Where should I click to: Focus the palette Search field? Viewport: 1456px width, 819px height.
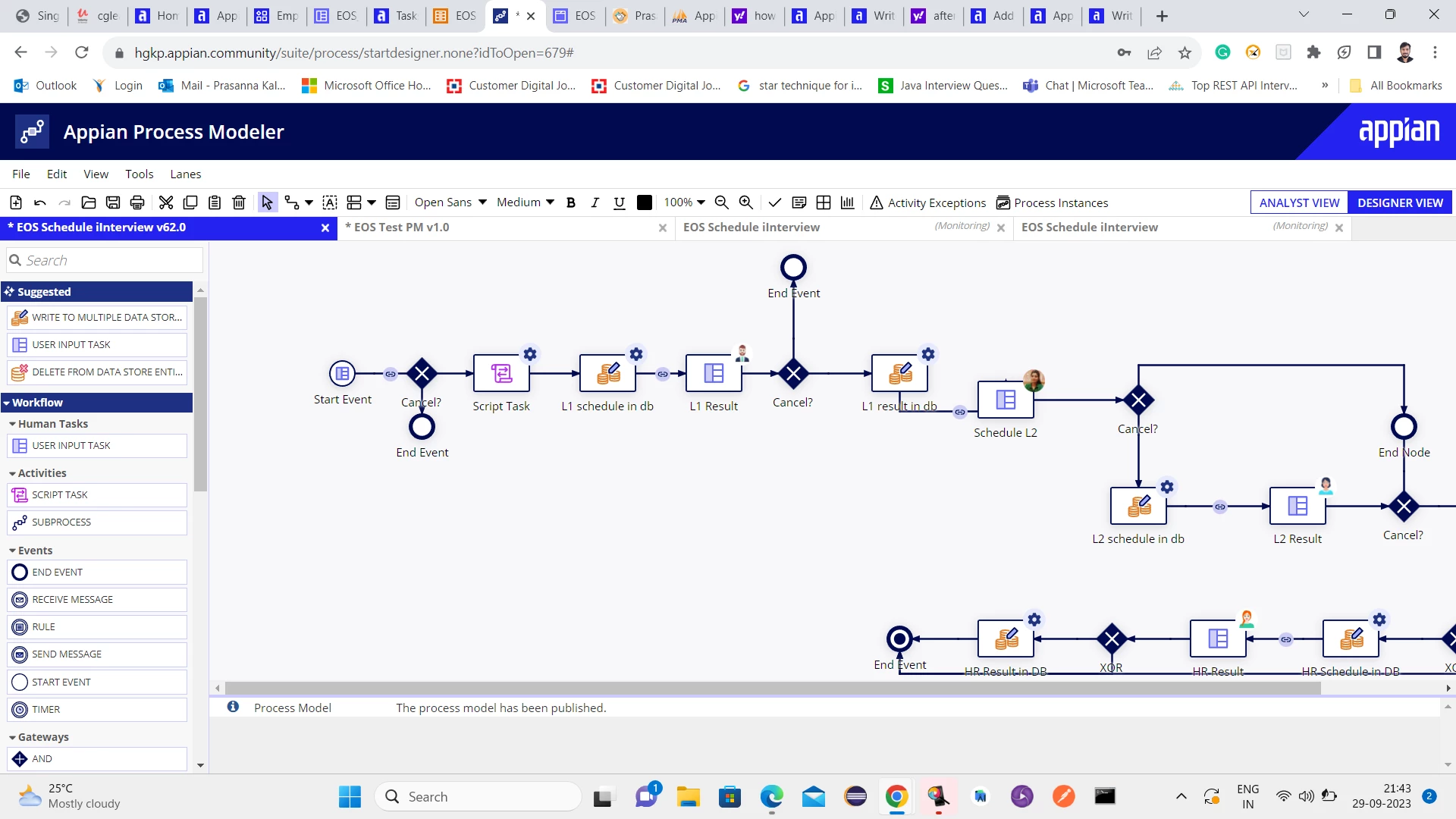pyautogui.click(x=105, y=260)
